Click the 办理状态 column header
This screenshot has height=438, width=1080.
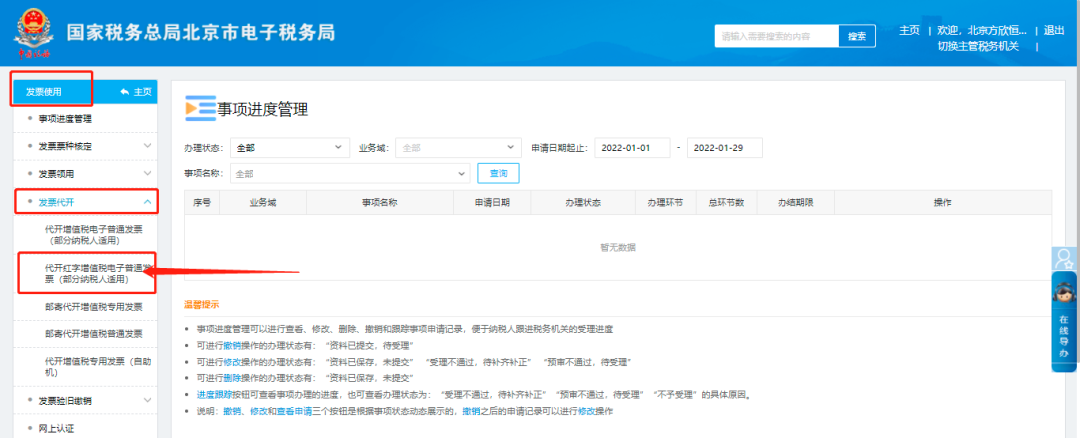pyautogui.click(x=583, y=202)
